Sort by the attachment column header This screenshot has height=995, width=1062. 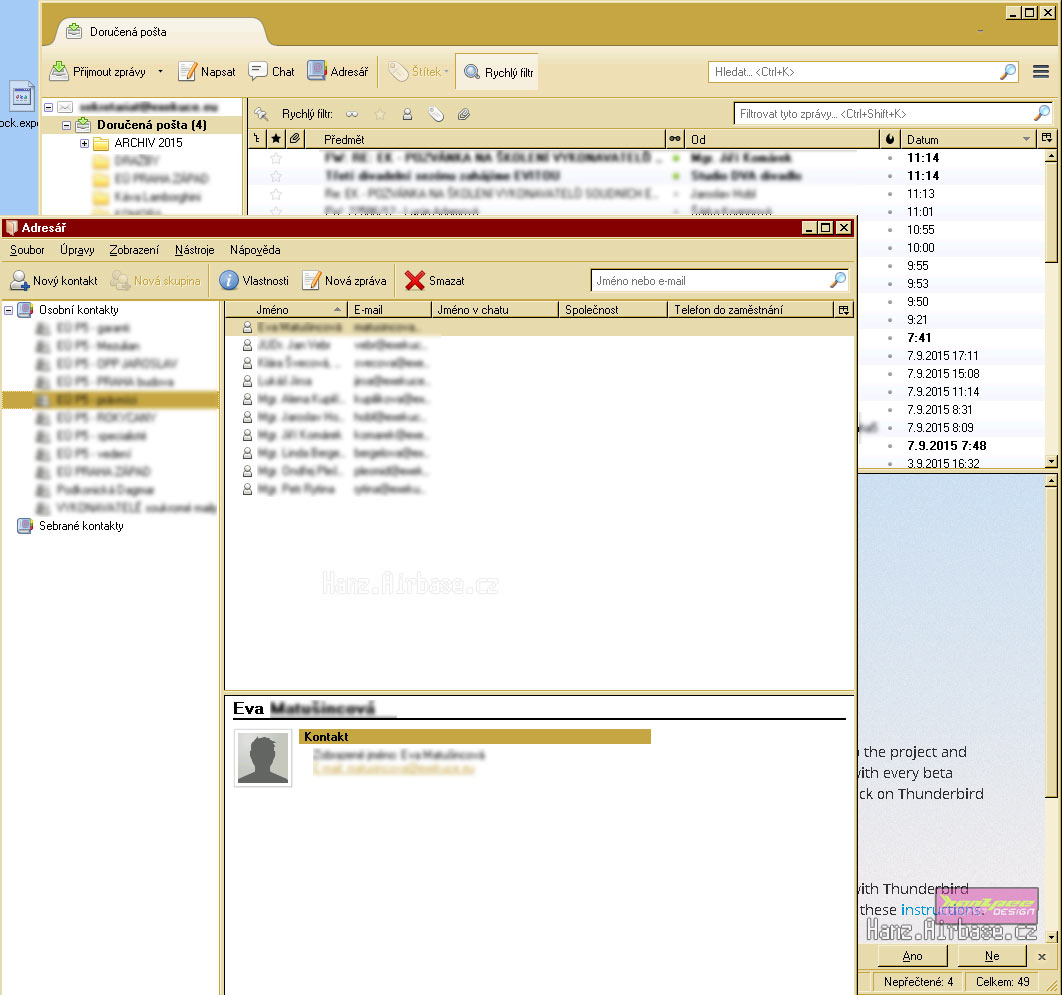coord(295,139)
